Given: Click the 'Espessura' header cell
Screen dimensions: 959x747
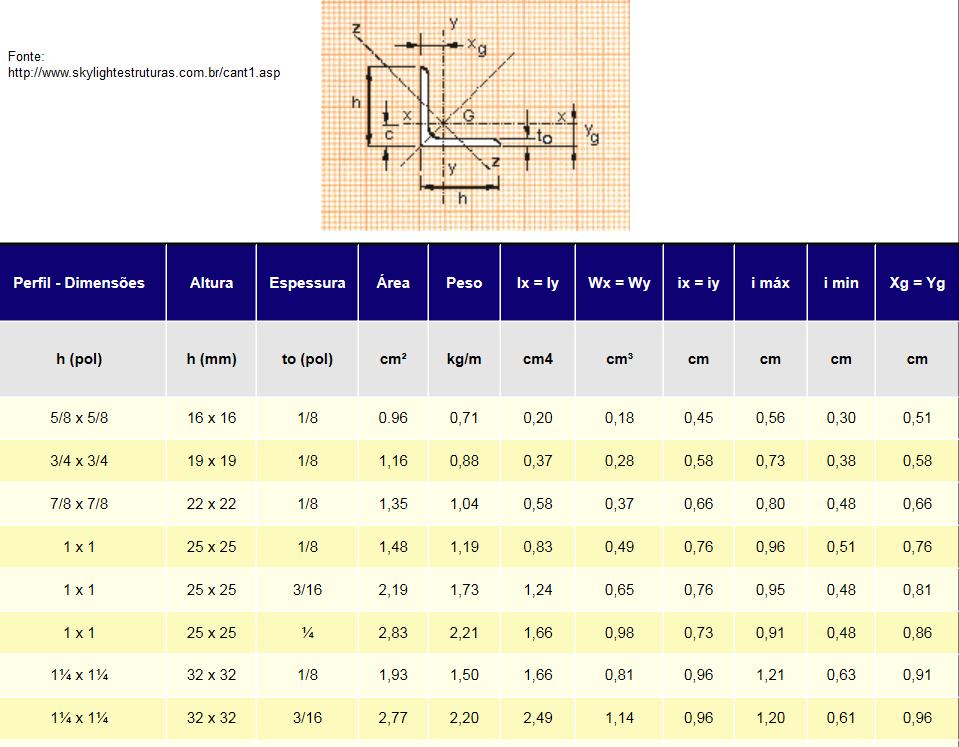Looking at the screenshot, I should [307, 283].
